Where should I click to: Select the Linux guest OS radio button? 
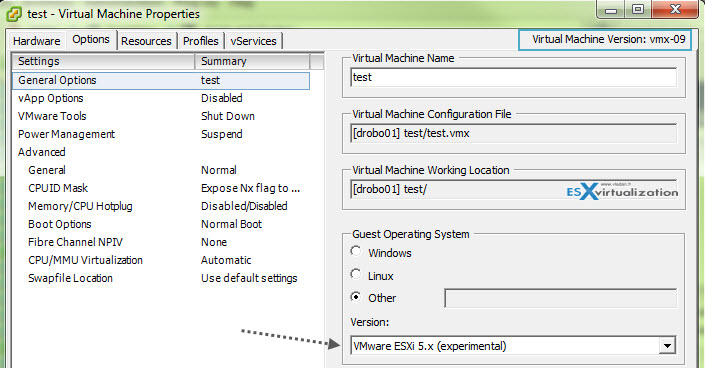tap(356, 274)
